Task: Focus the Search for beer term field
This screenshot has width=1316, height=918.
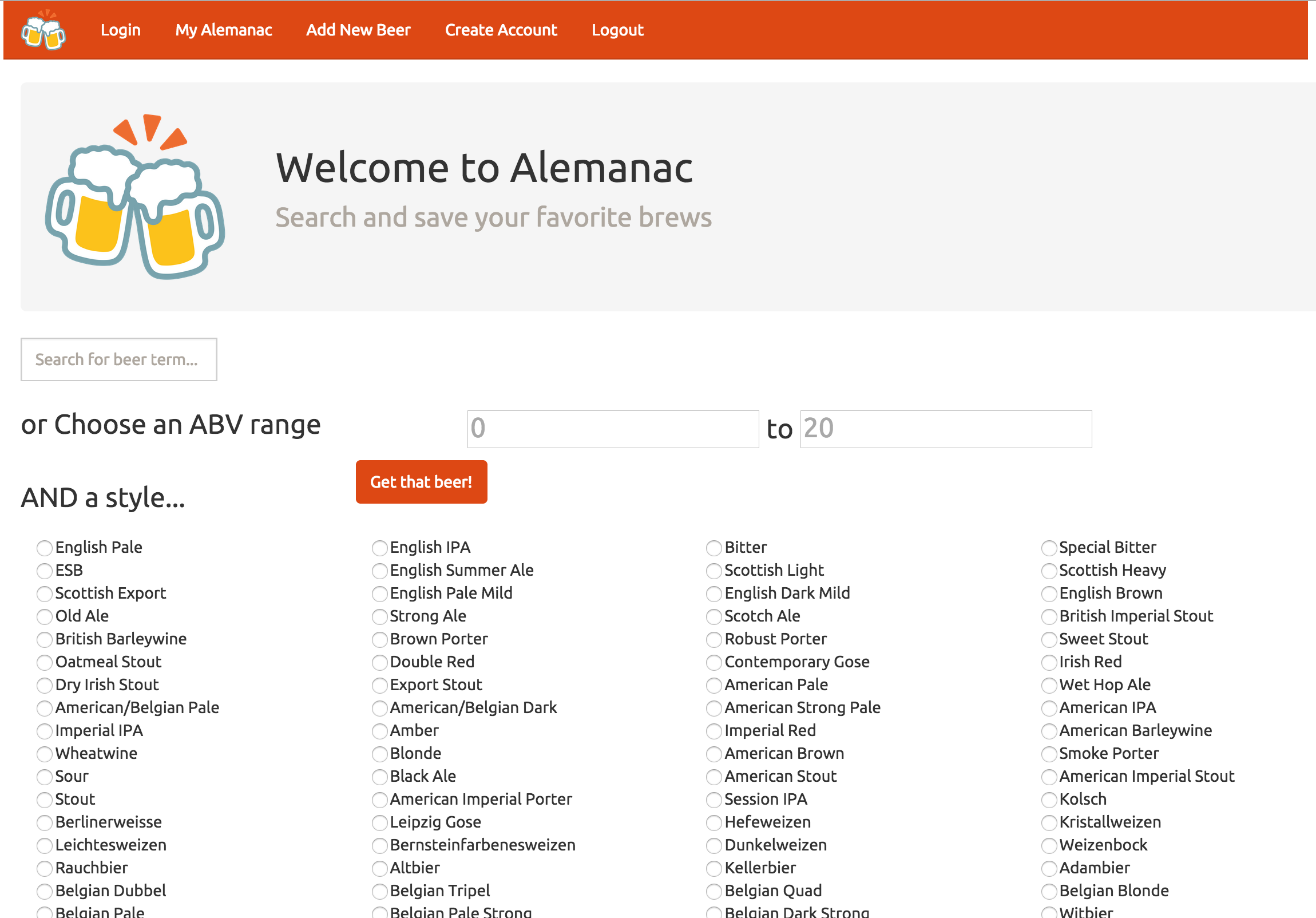Action: tap(118, 359)
